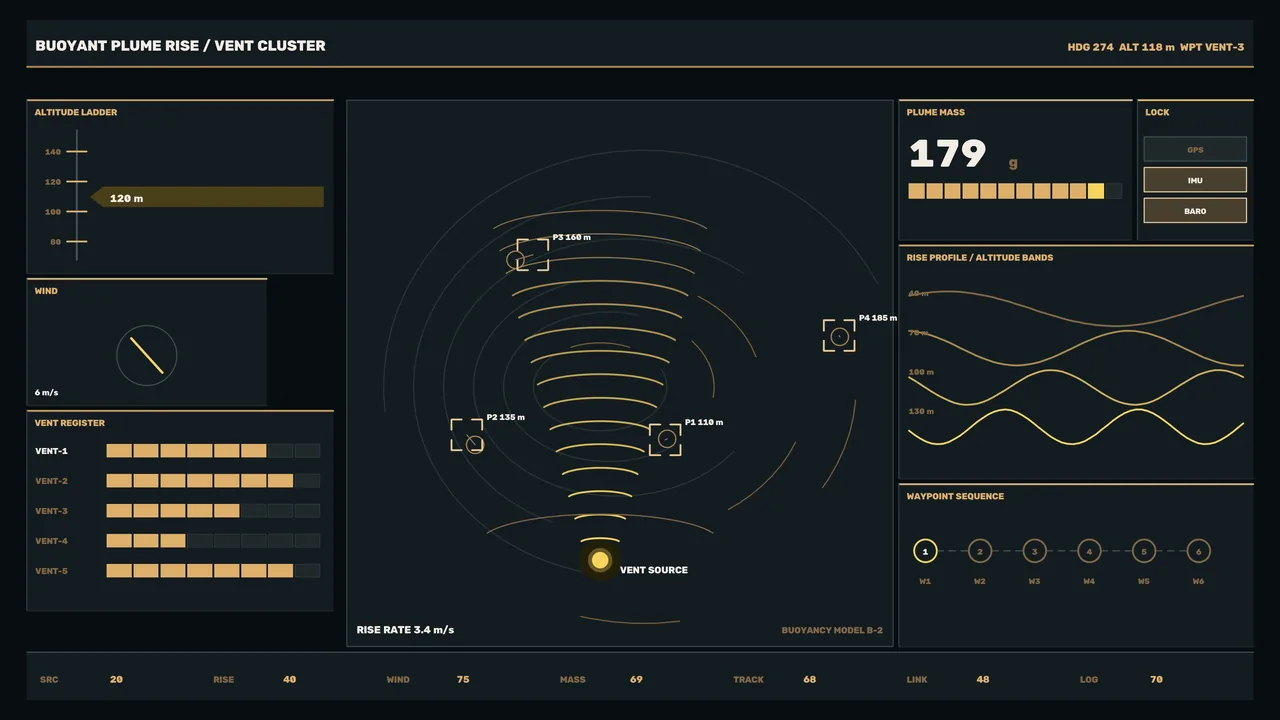This screenshot has width=1280, height=720.
Task: Jump to waypoint 5 node
Action: pos(1144,551)
